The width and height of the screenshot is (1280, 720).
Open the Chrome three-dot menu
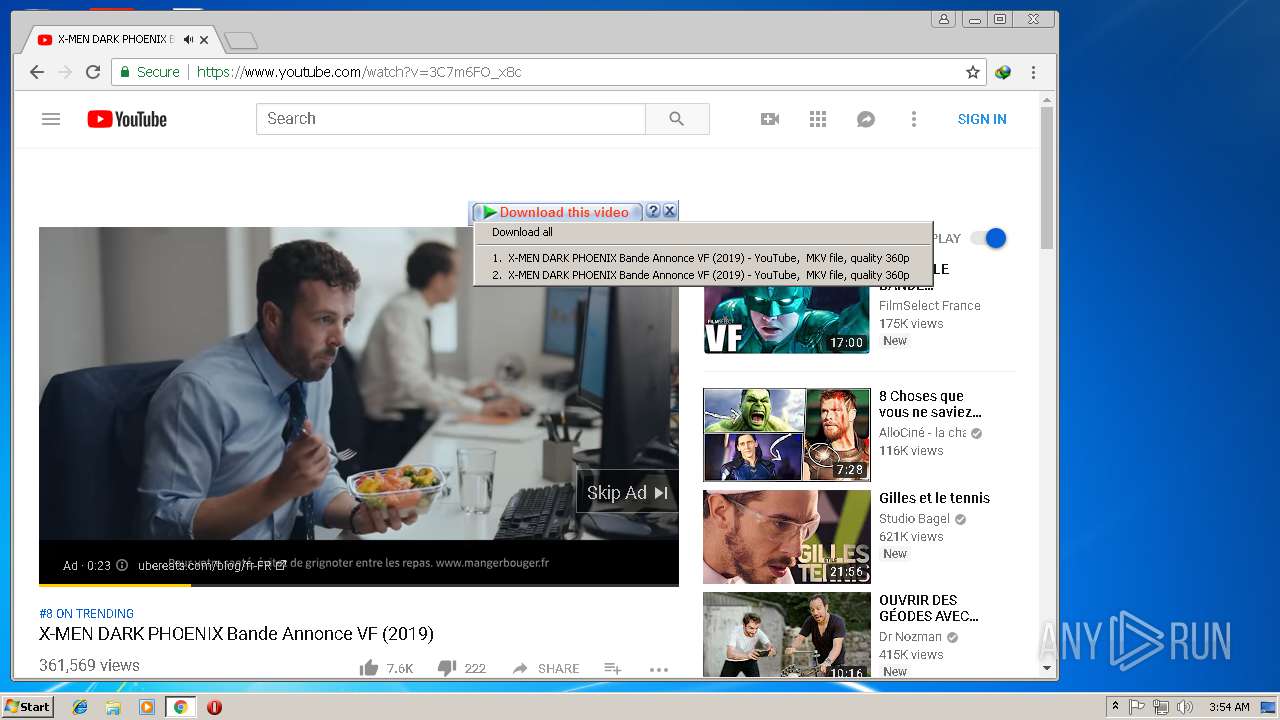[x=1033, y=72]
